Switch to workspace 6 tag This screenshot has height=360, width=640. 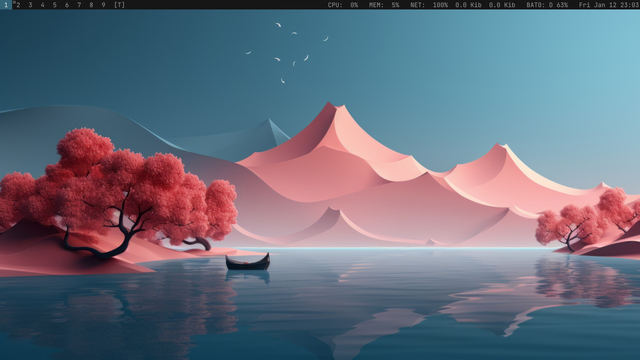[x=67, y=5]
